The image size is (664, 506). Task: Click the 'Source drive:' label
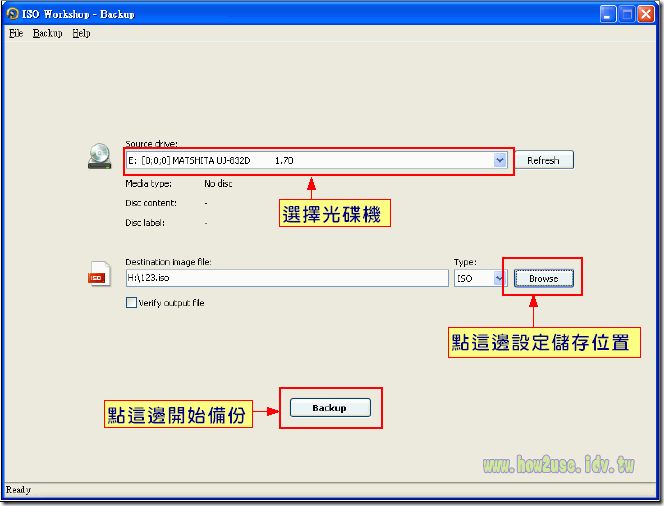151,144
